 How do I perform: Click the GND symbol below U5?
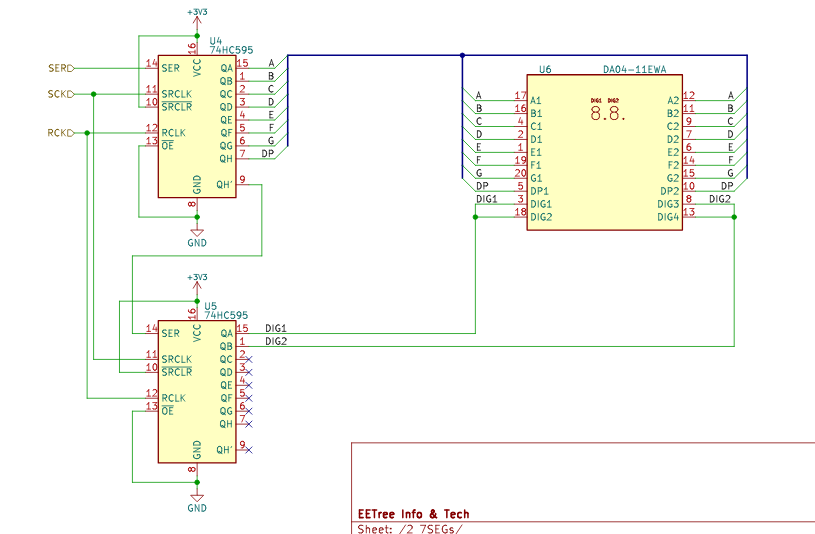[x=197, y=500]
